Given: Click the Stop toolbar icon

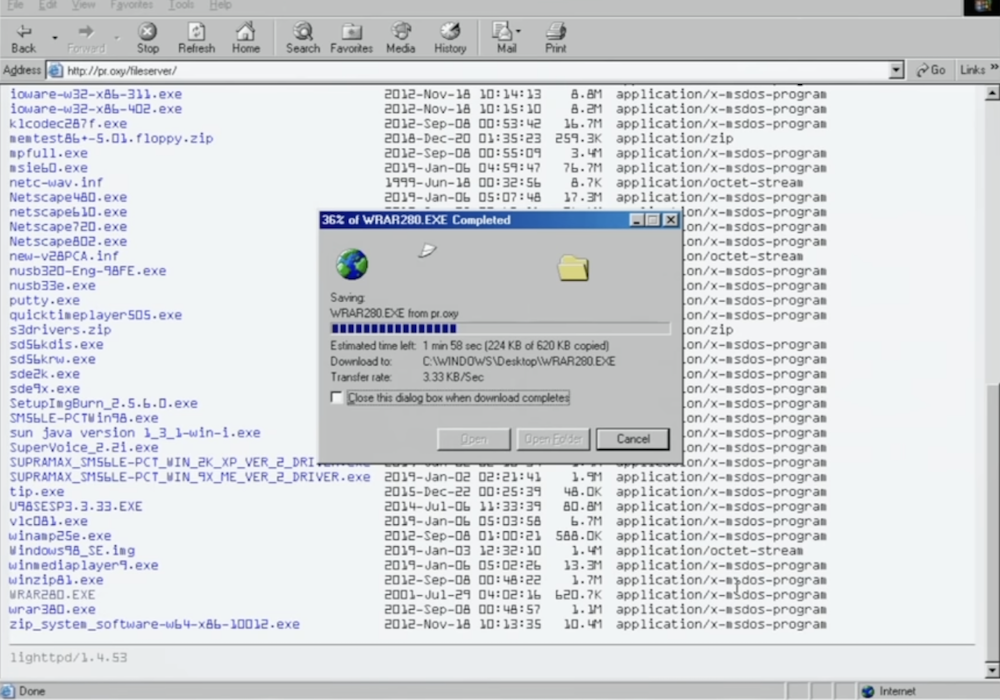Looking at the screenshot, I should [x=147, y=31].
